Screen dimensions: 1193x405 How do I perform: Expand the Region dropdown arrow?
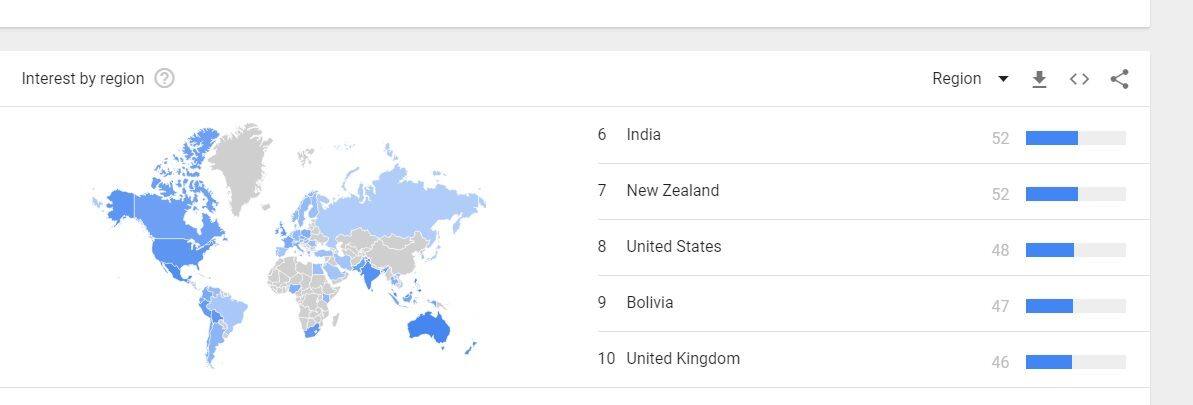[1003, 79]
